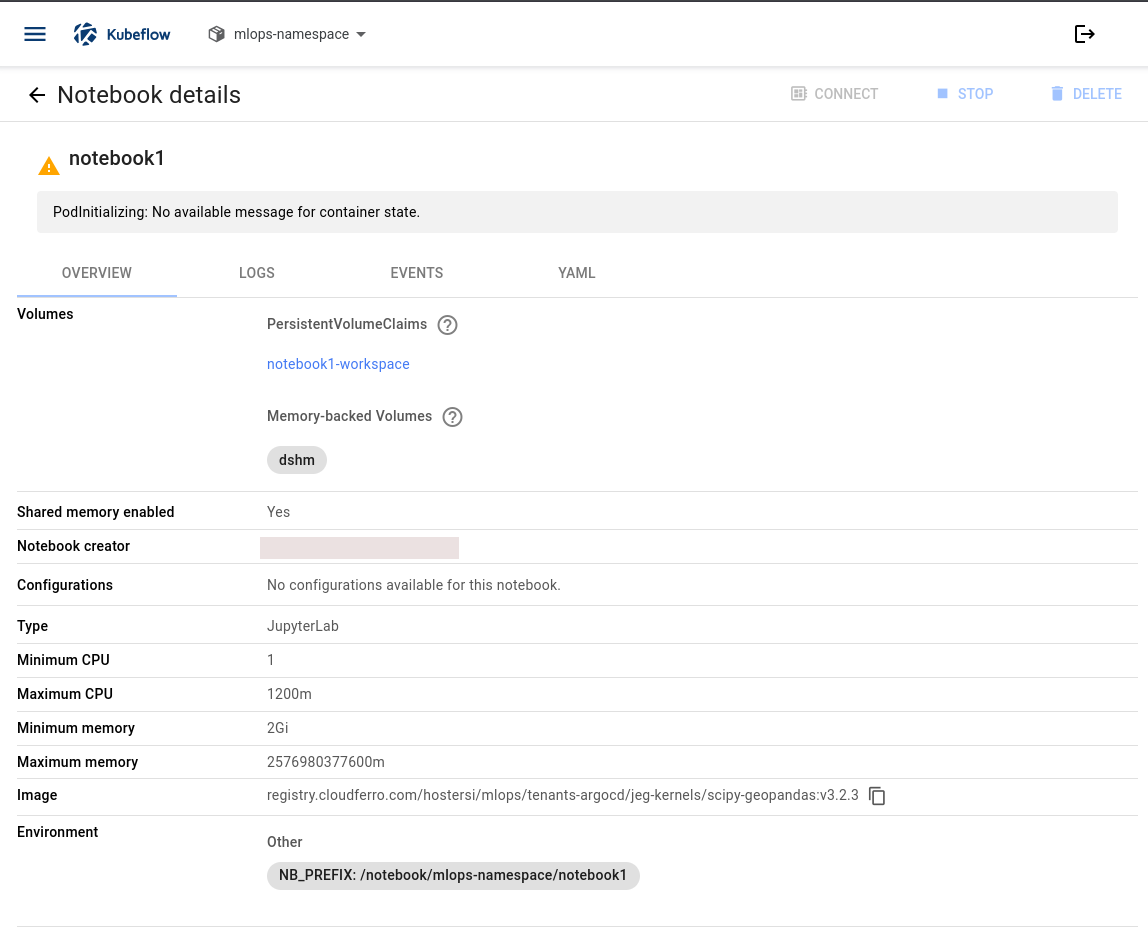Click the Kubeflow logo
Viewport: 1148px width, 941px height.
(122, 34)
